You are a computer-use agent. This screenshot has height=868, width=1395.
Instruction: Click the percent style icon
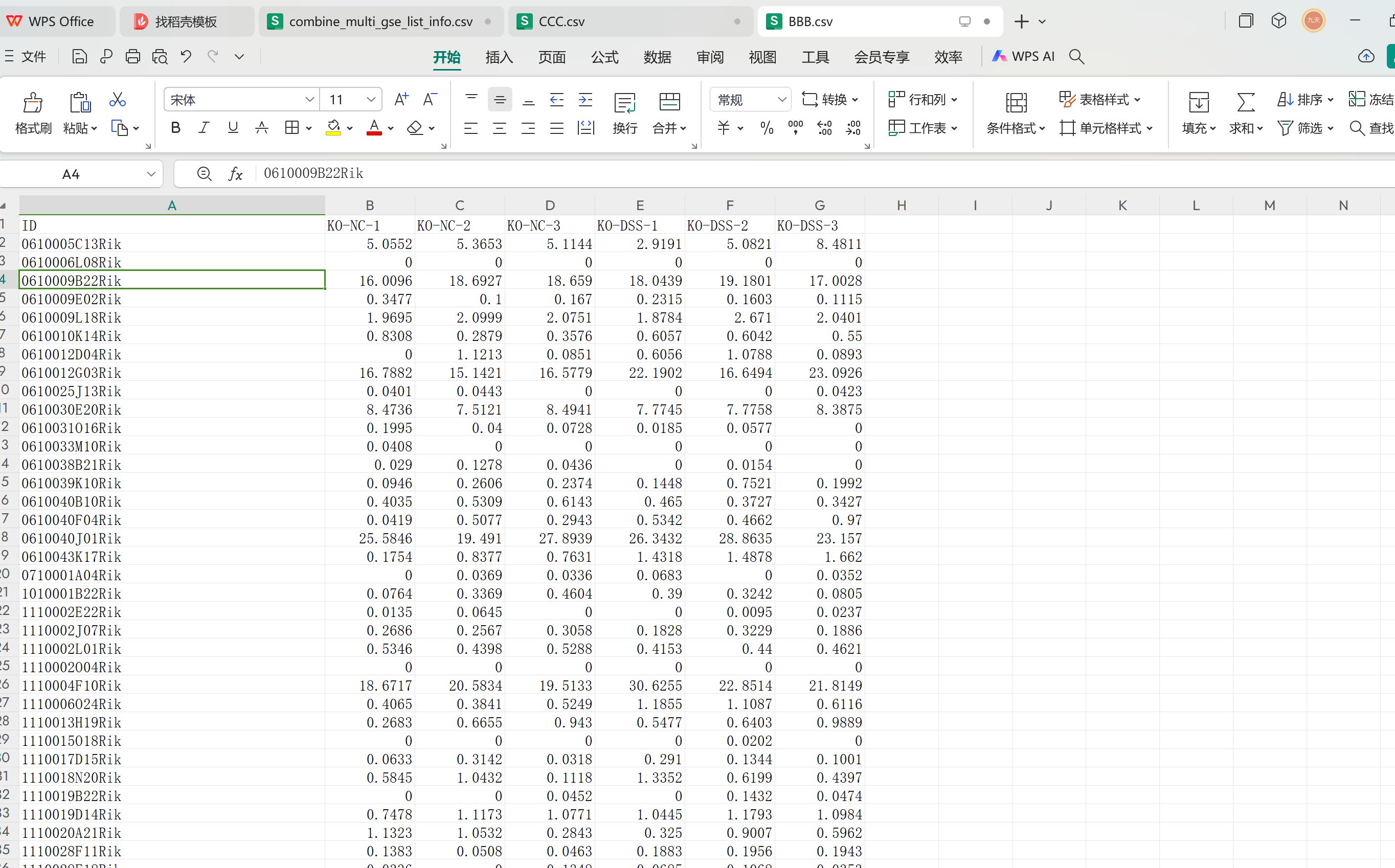pos(766,128)
